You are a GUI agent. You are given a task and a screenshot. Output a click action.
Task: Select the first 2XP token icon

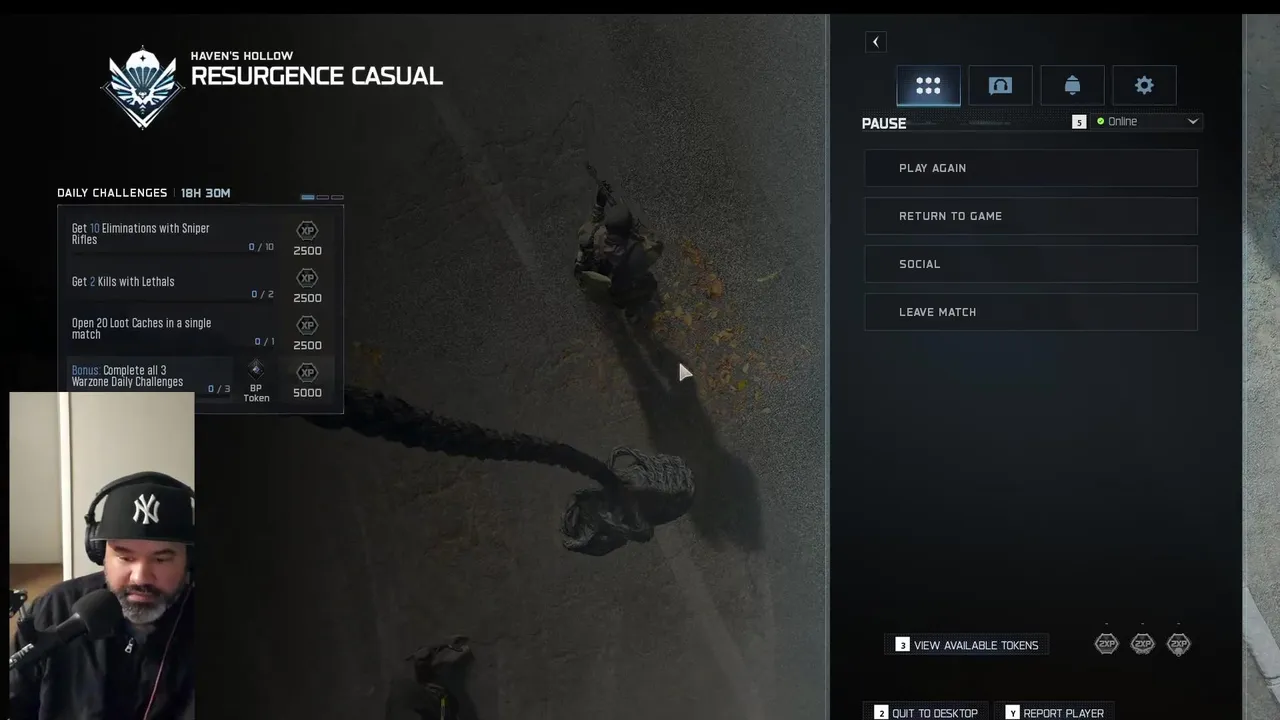coord(1106,644)
